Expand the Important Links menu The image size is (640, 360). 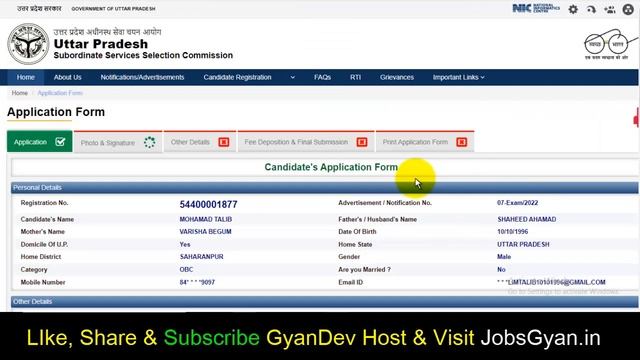pos(458,77)
